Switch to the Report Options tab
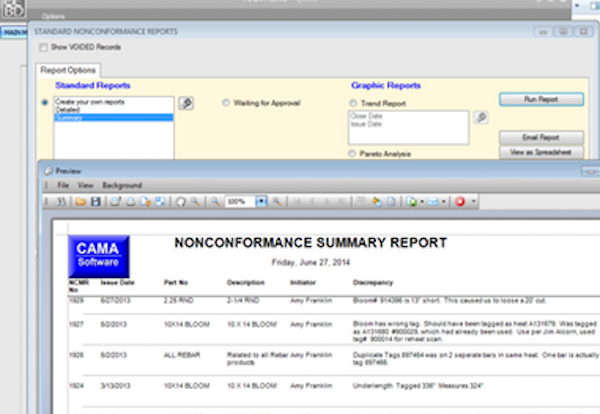 click(67, 70)
